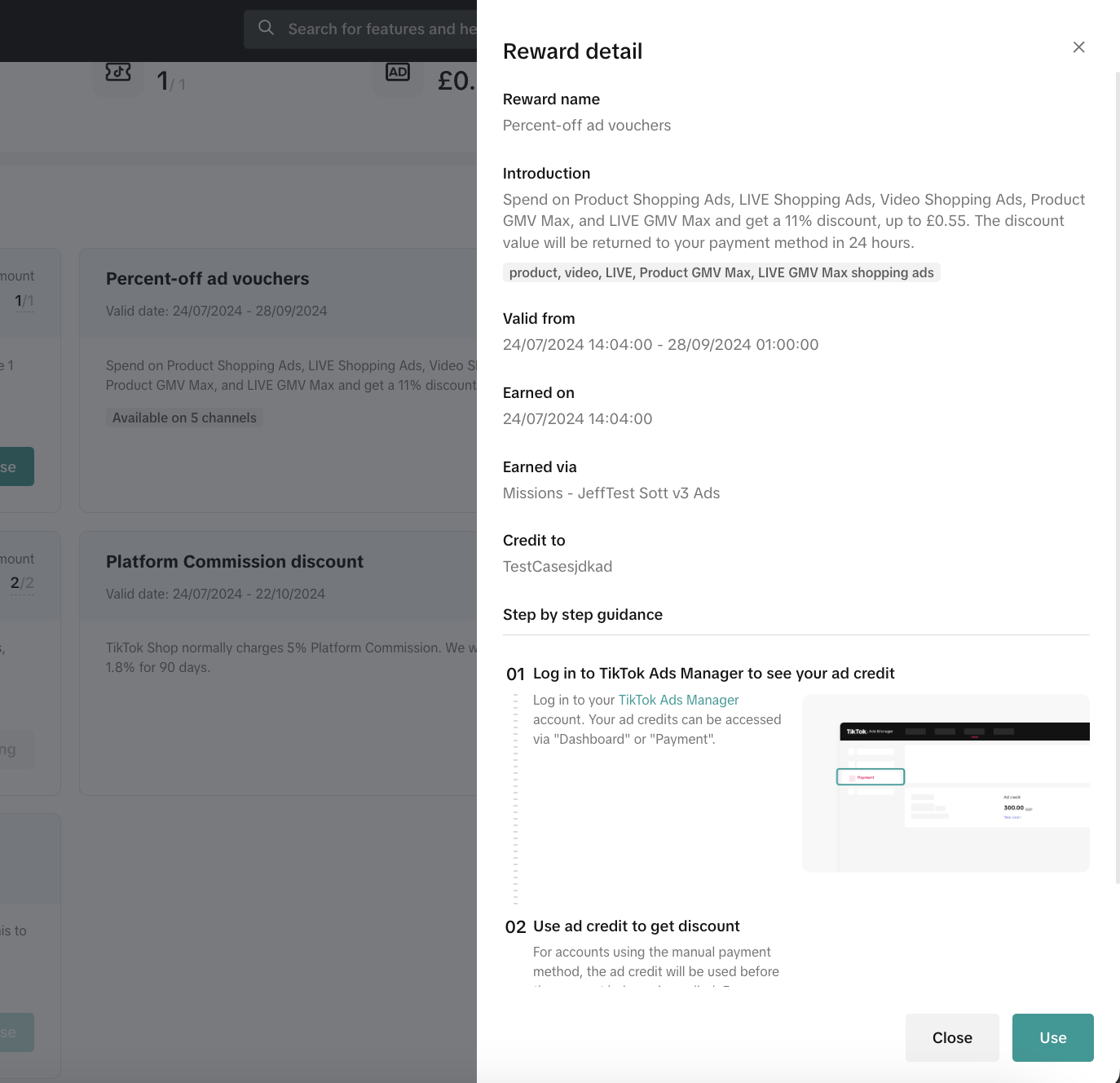This screenshot has height=1083, width=1120.
Task: Click the Close button at panel bottom
Action: (x=951, y=1037)
